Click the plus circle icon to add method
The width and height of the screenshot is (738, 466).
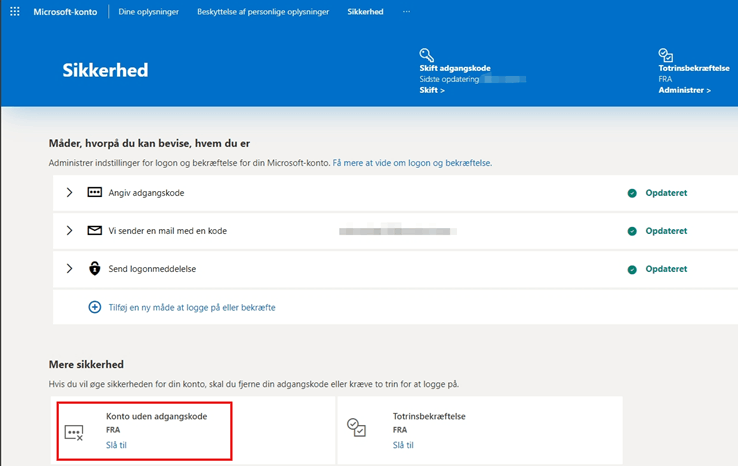95,307
